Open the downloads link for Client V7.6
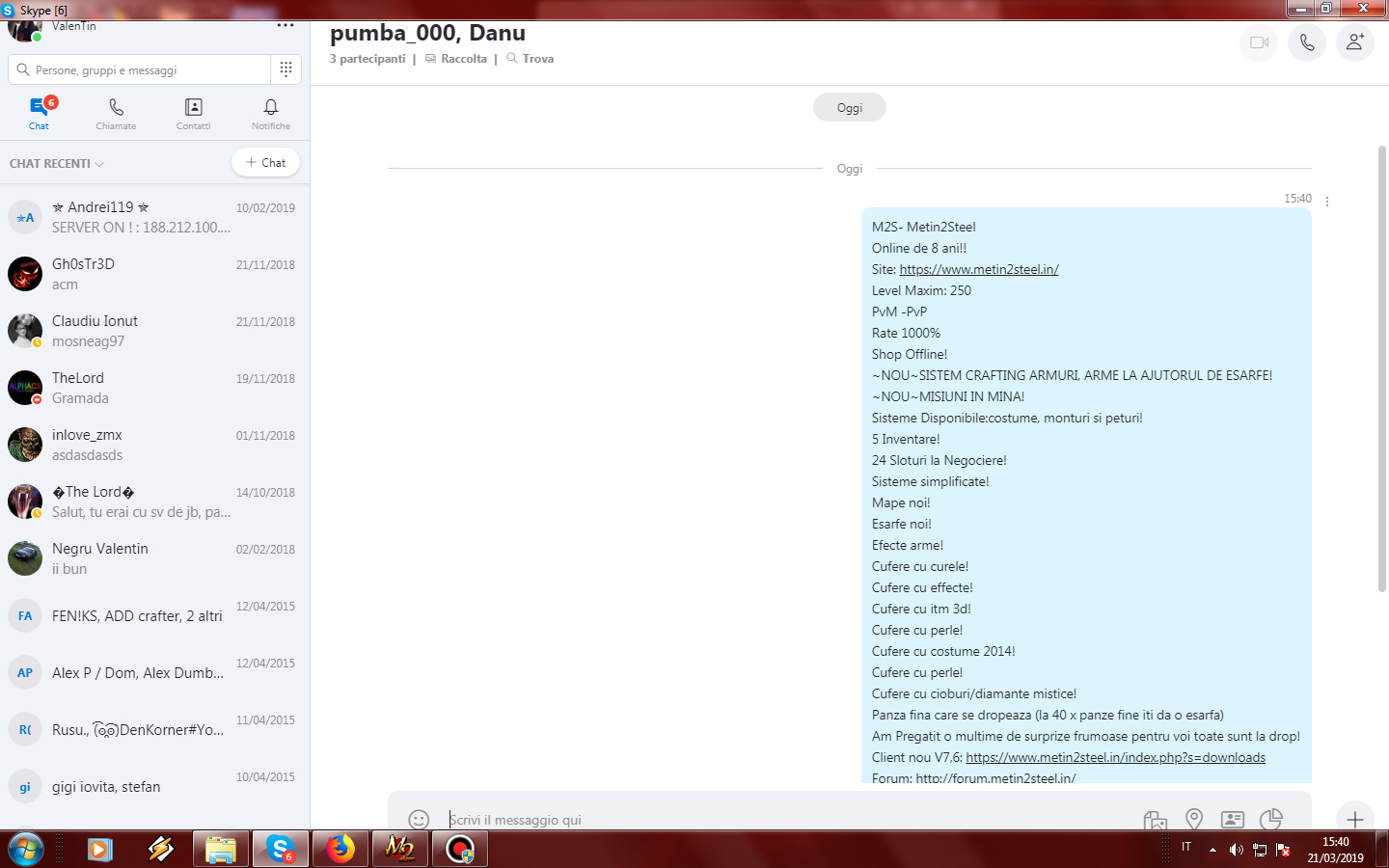 pos(1115,758)
